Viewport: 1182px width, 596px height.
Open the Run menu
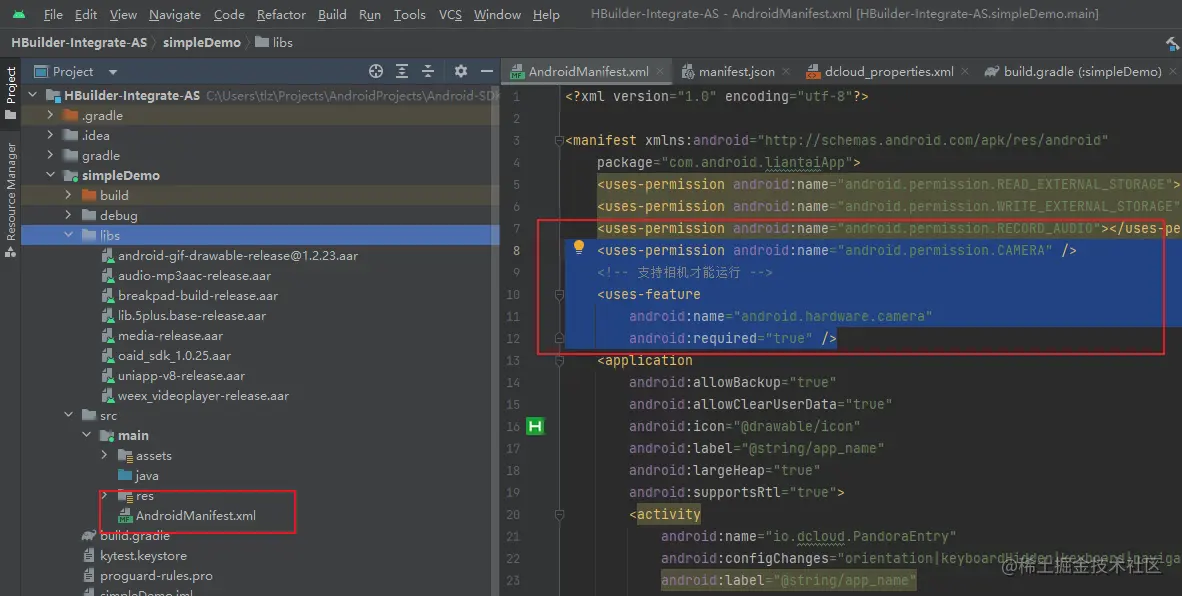[370, 14]
